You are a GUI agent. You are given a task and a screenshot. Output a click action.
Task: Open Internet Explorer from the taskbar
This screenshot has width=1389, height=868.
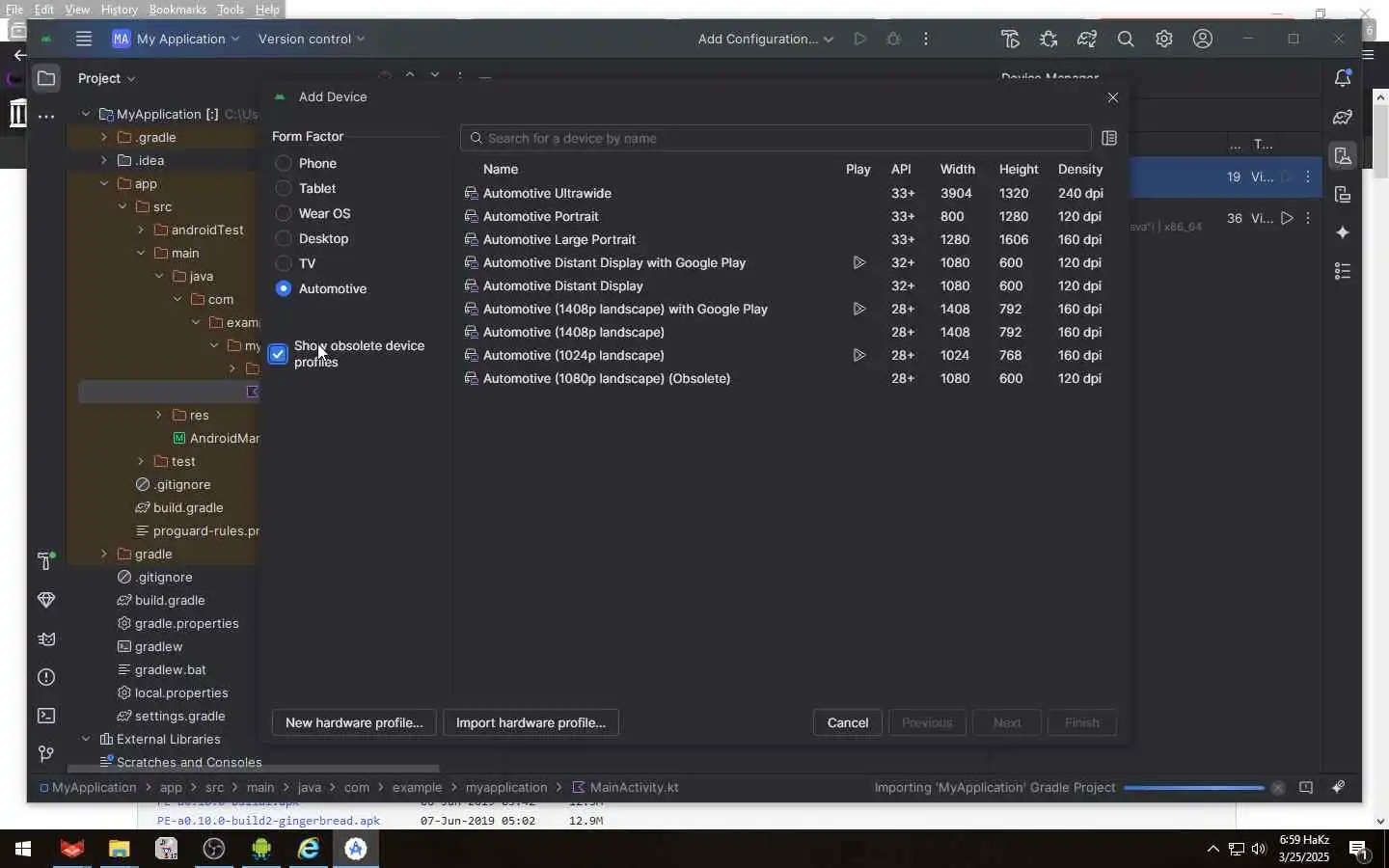pos(309,849)
